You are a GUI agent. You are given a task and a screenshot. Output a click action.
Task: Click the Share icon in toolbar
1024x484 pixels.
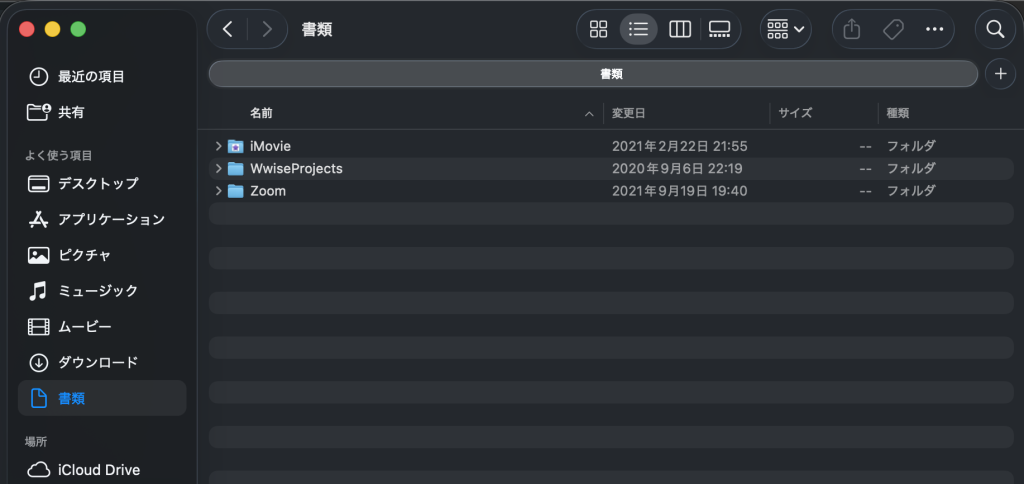pos(852,29)
